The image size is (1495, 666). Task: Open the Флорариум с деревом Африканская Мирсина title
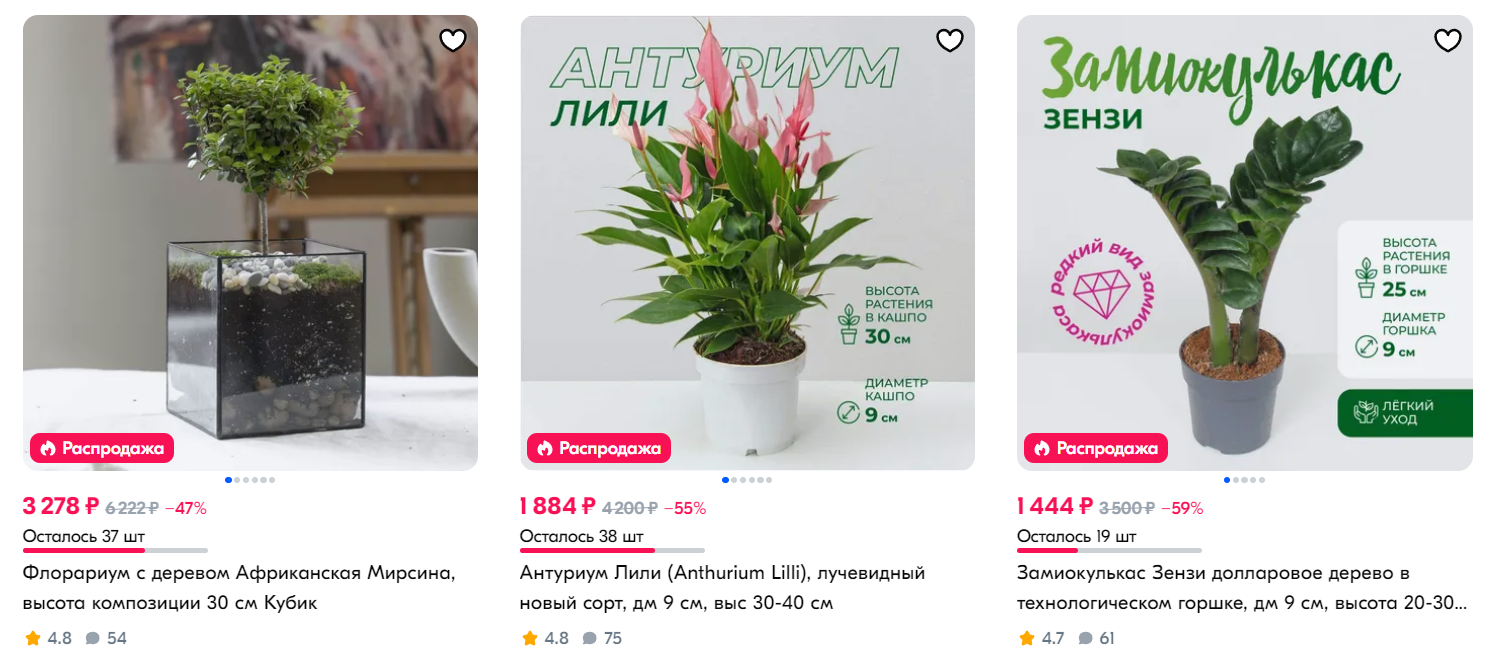(x=239, y=588)
